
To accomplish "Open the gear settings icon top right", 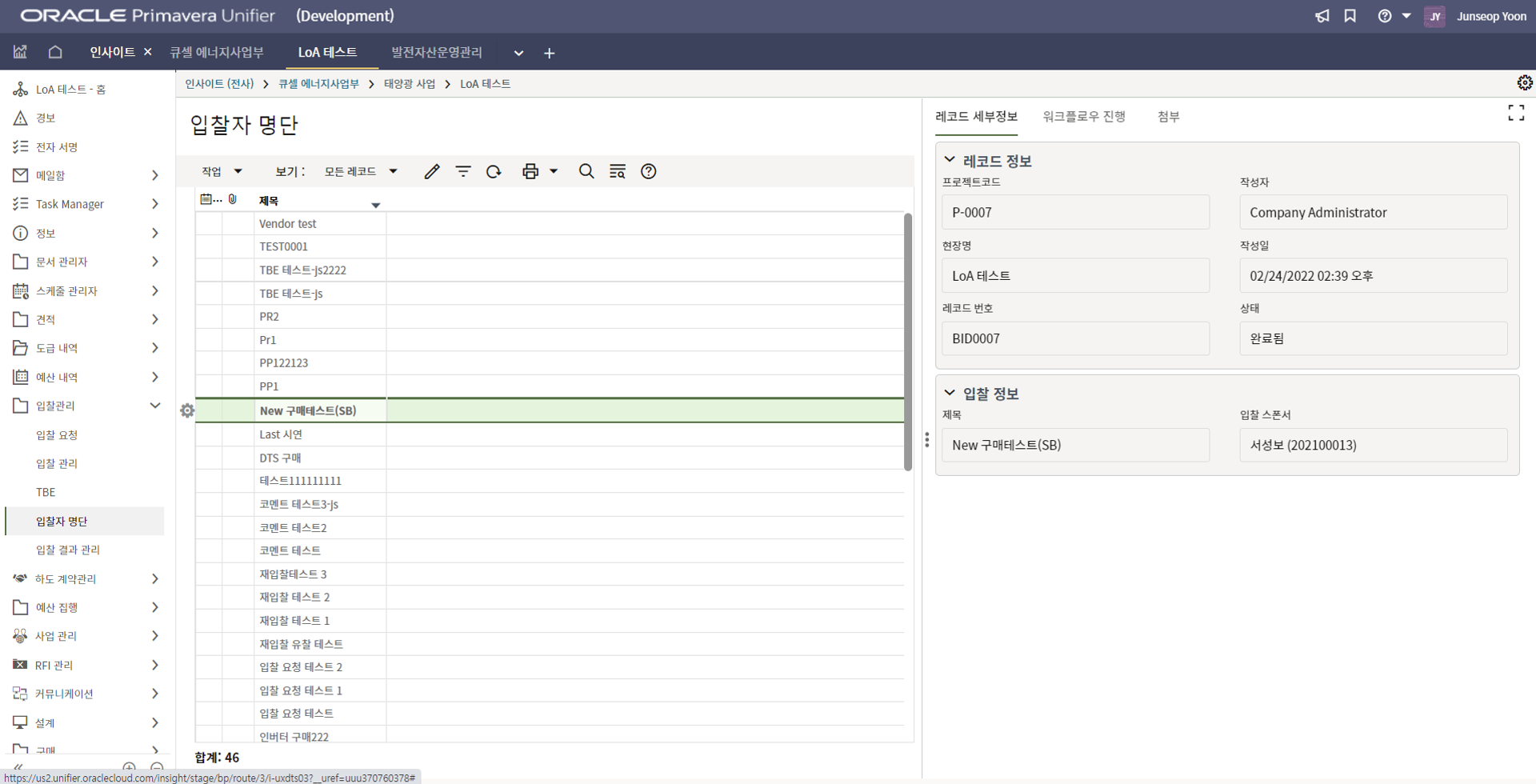I will (1524, 83).
